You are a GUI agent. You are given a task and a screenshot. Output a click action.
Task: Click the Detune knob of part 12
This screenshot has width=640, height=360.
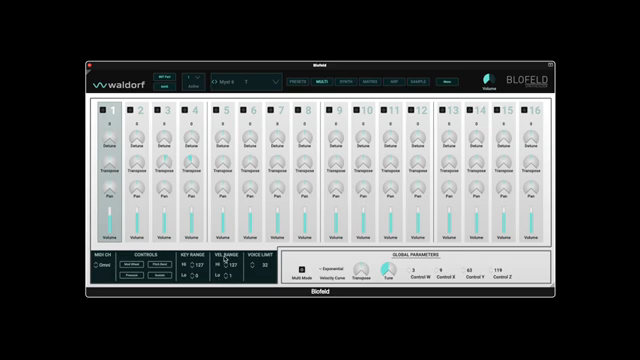pos(418,138)
